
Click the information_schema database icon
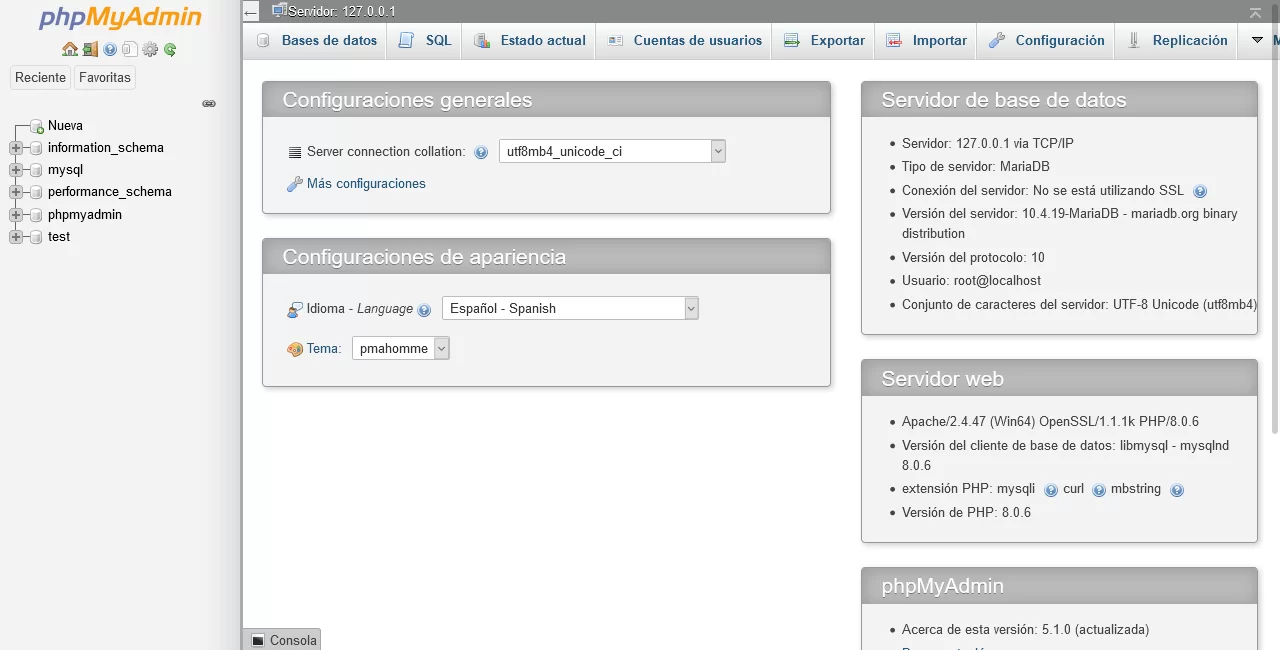(x=37, y=148)
